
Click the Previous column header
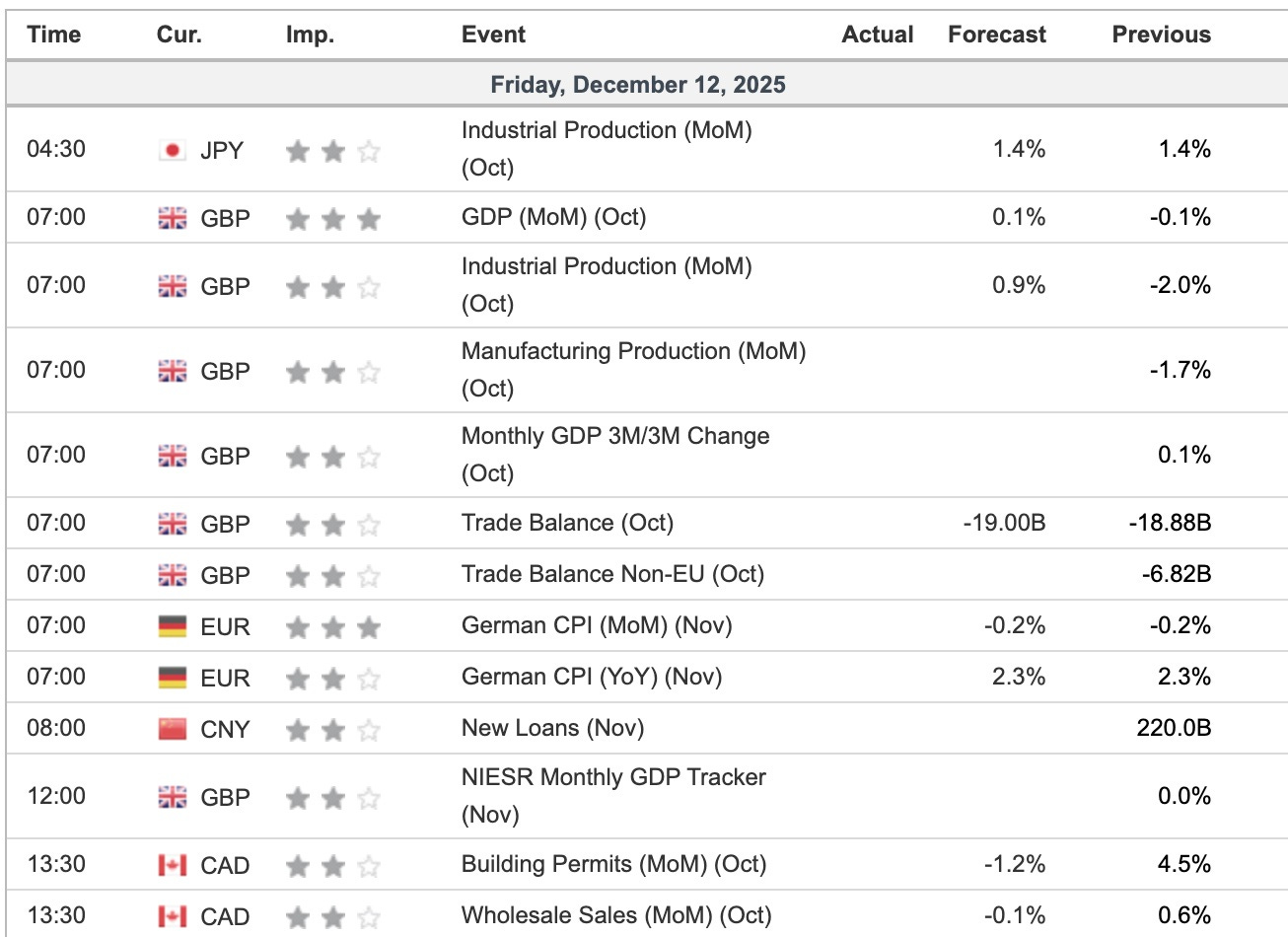(x=1161, y=35)
